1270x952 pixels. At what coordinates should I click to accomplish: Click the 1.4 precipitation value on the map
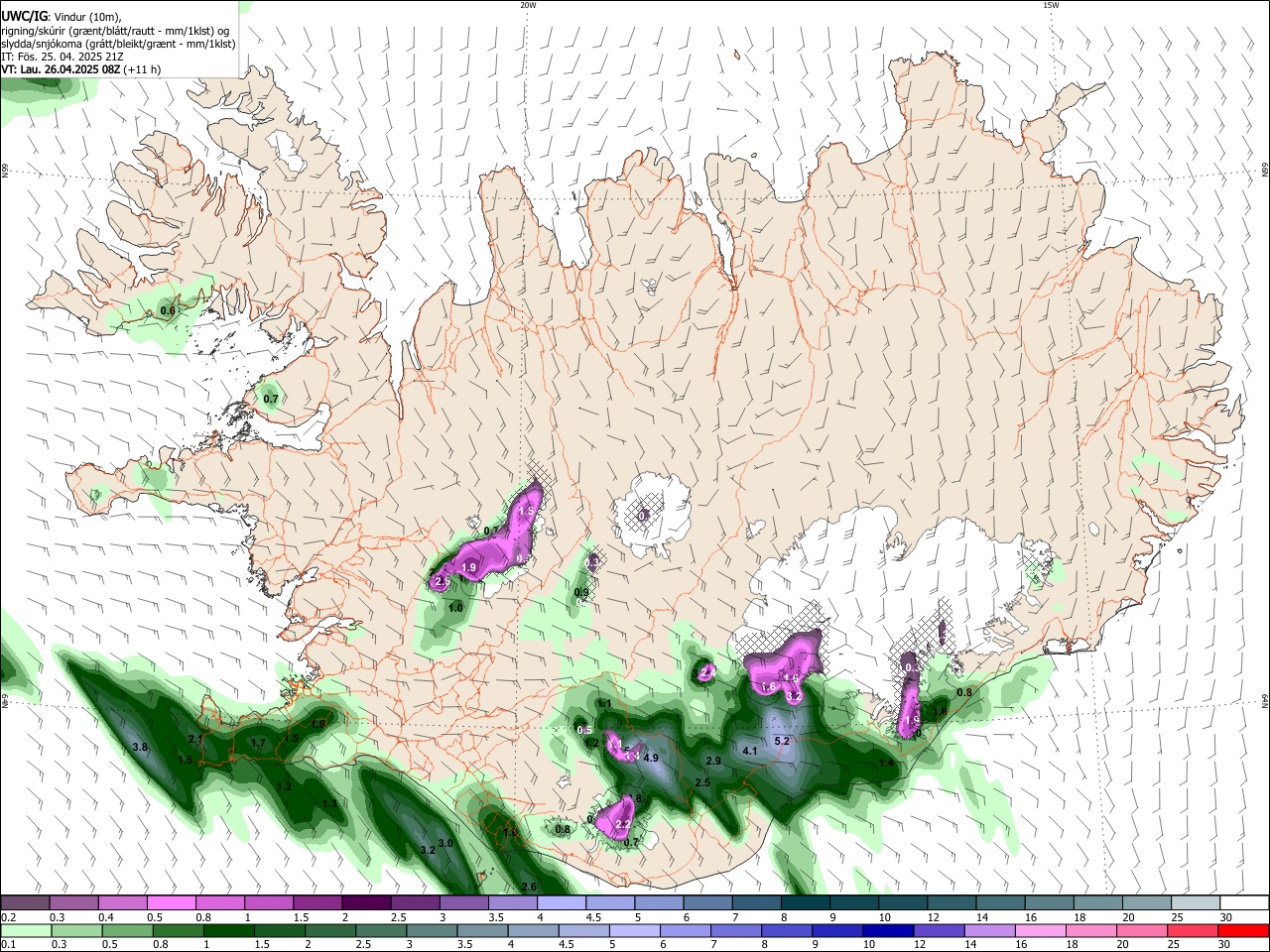886,763
